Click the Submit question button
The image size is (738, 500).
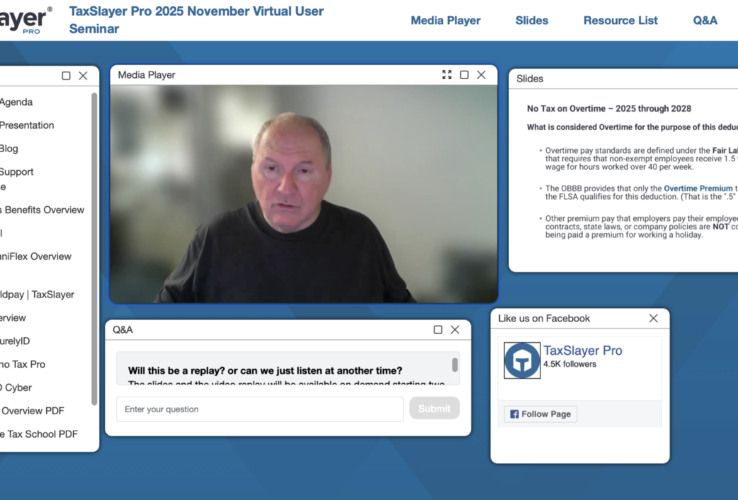coord(434,408)
